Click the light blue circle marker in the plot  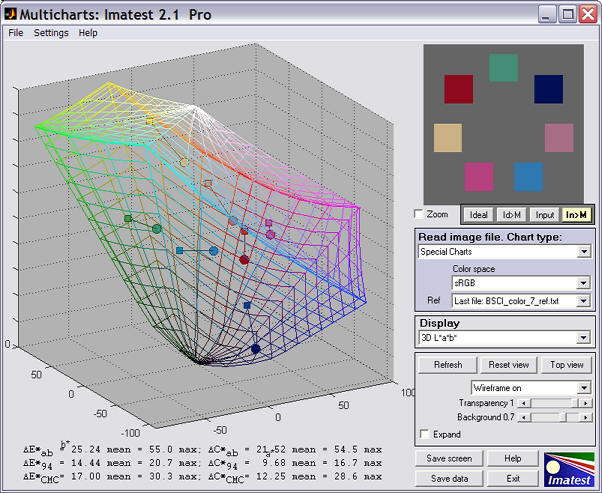point(214,251)
